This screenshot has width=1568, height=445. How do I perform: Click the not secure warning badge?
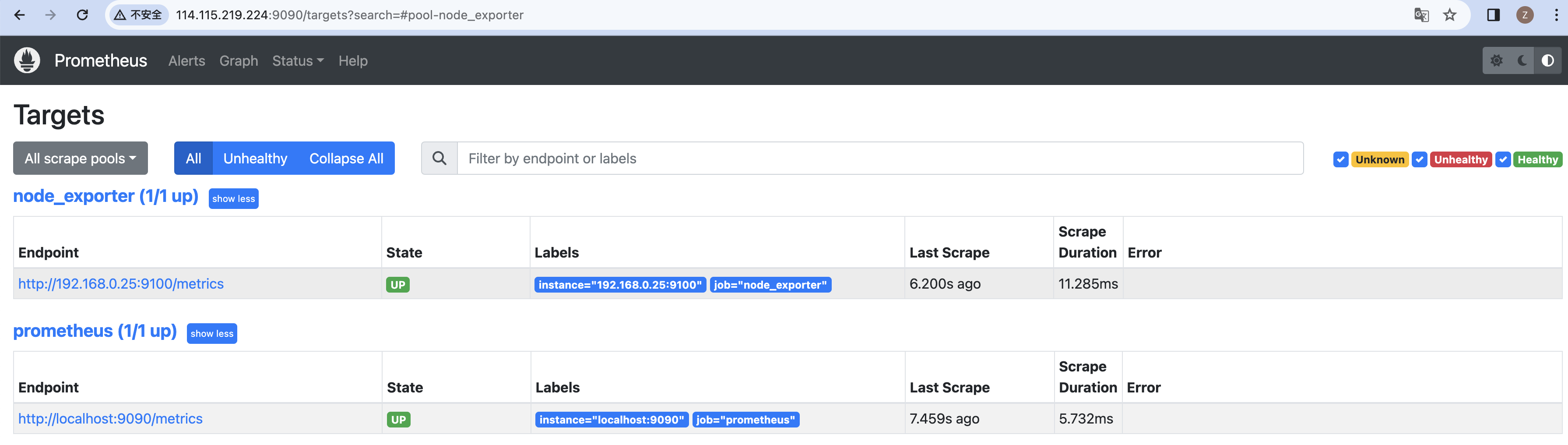click(138, 14)
